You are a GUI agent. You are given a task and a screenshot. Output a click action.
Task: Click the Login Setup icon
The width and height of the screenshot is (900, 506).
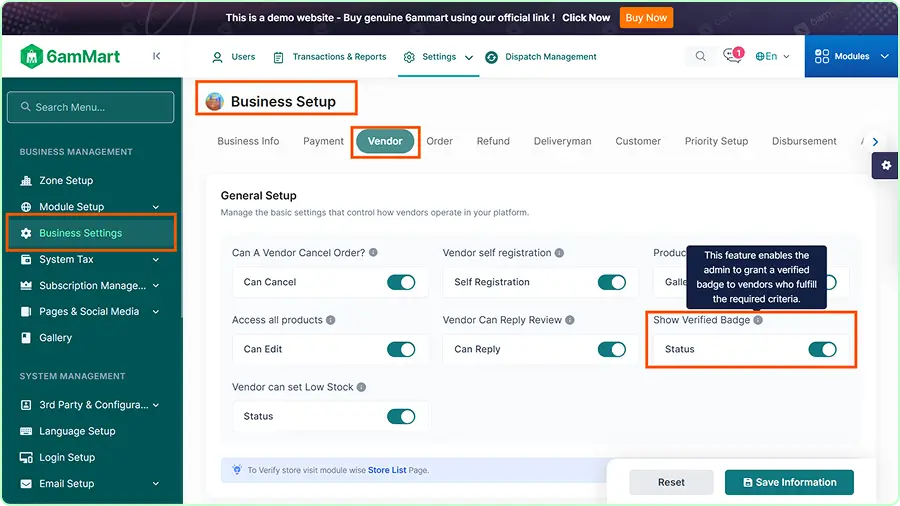pyautogui.click(x=26, y=457)
